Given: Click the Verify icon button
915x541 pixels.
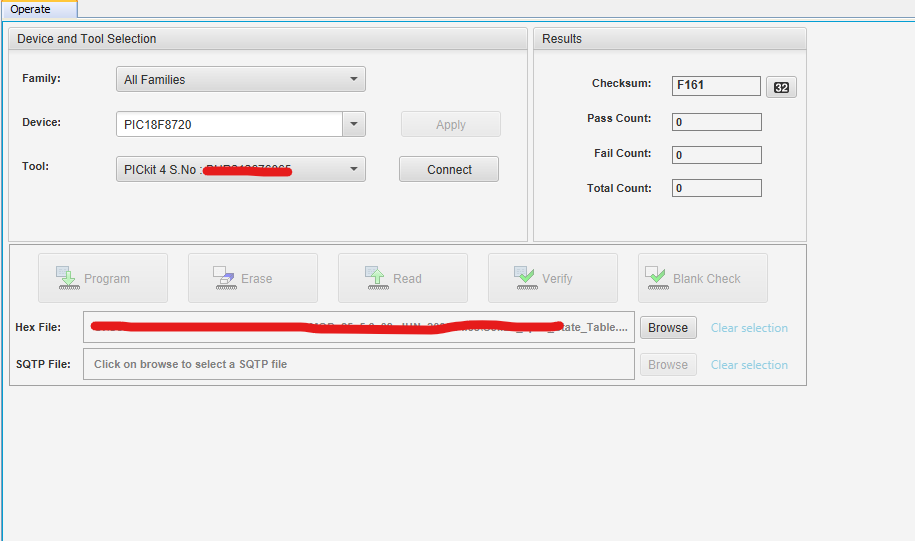Looking at the screenshot, I should (553, 278).
